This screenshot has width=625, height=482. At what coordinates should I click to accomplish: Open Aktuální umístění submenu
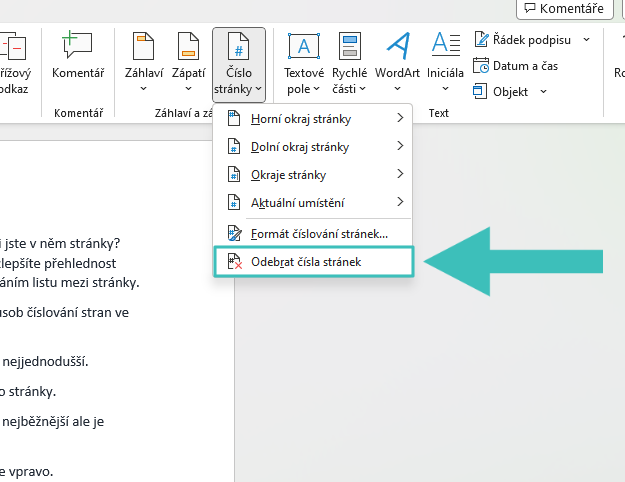313,203
